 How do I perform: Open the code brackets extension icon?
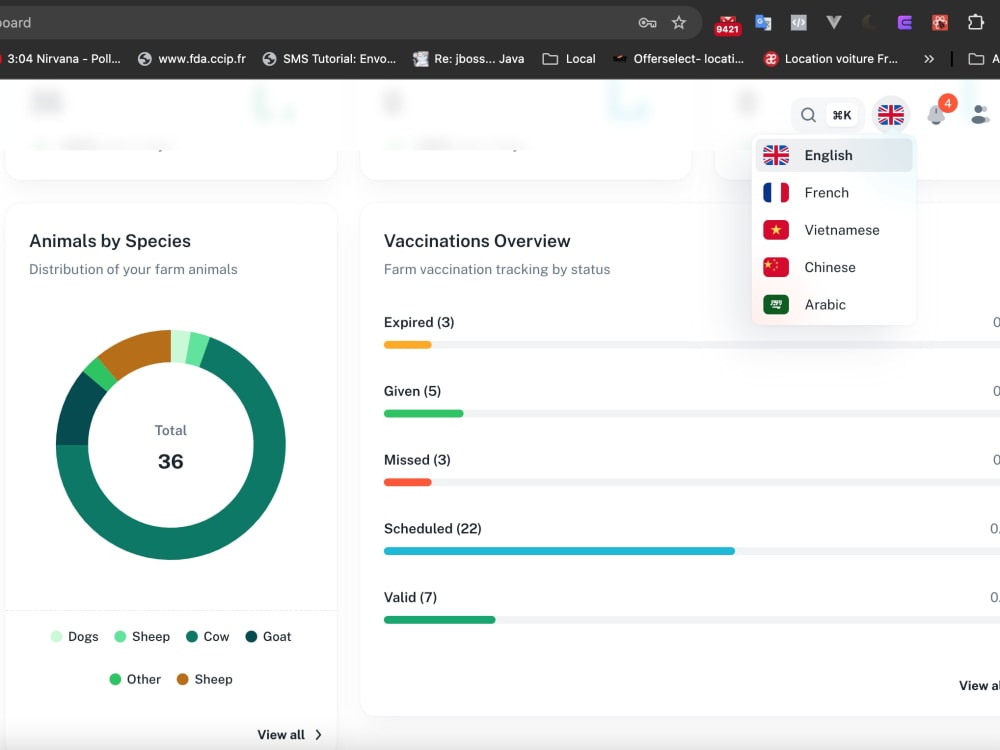798,23
